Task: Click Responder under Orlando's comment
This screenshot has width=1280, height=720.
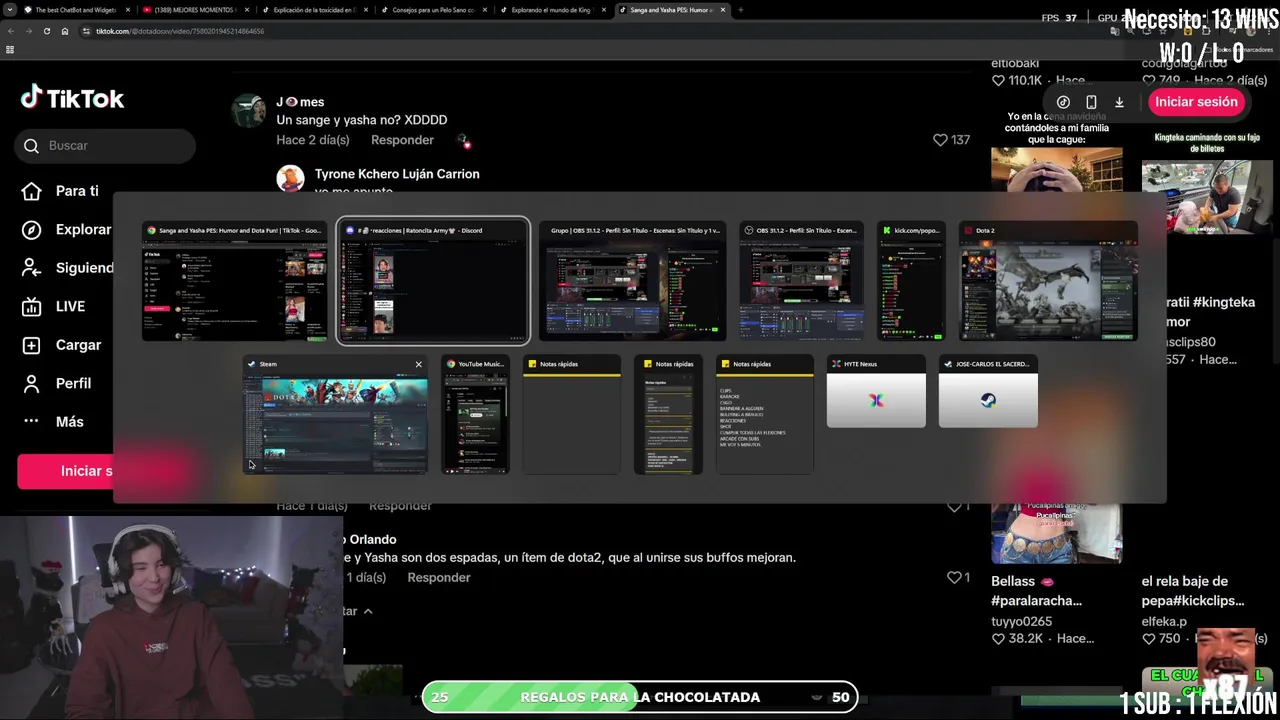Action: (x=439, y=577)
